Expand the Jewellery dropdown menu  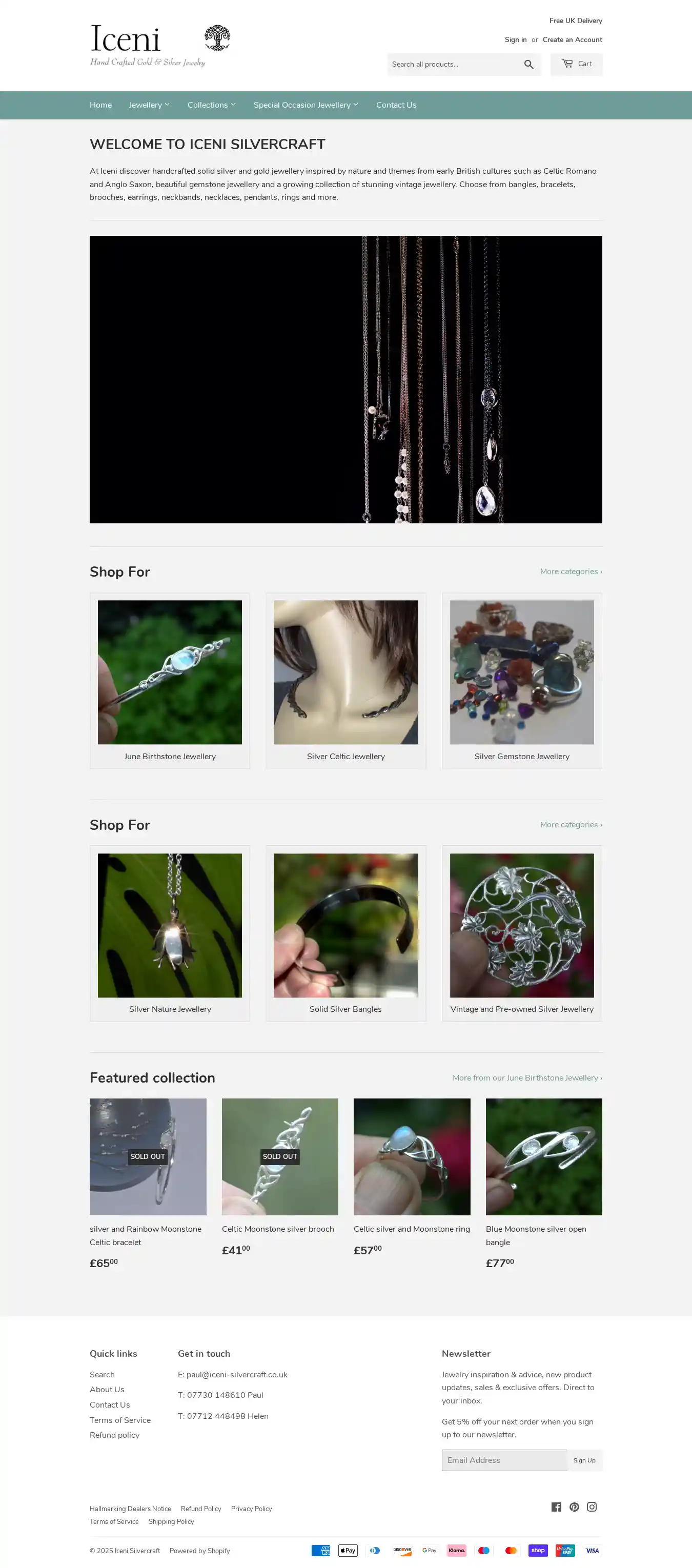[149, 105]
